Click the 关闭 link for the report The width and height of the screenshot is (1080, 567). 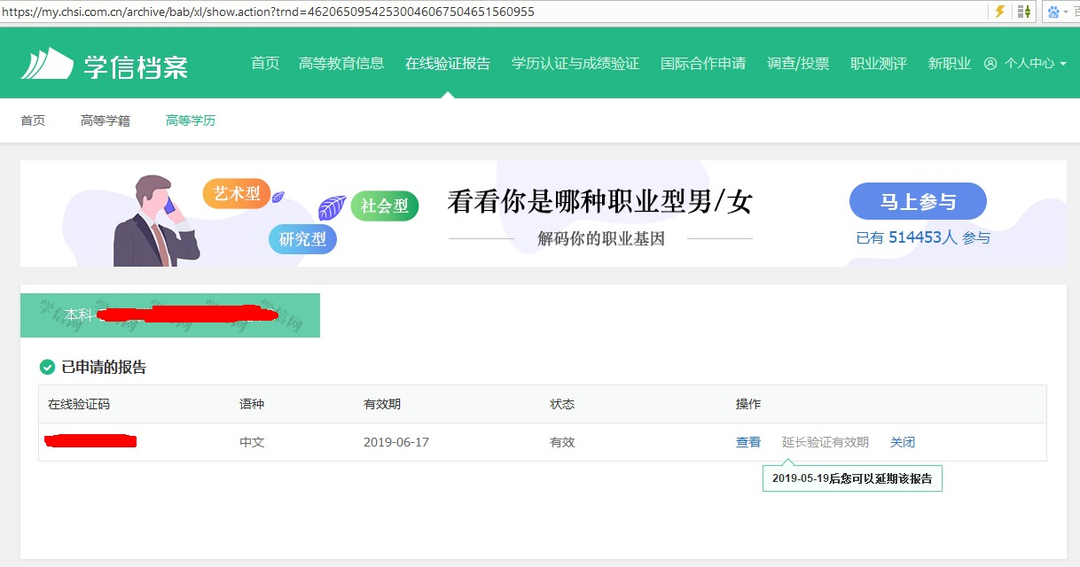coord(902,442)
